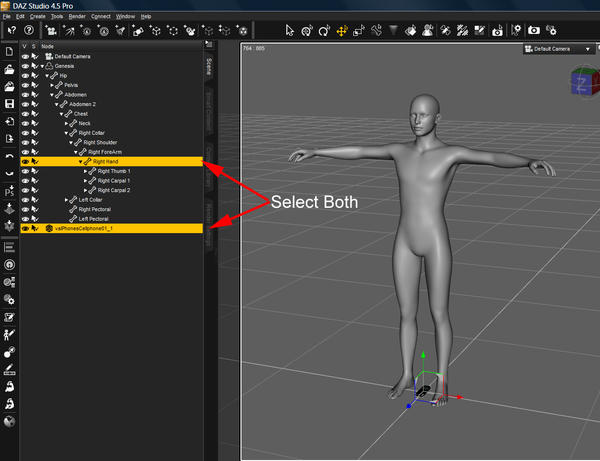Start a render with camera icon
This screenshot has width=600, height=461.
[534, 30]
